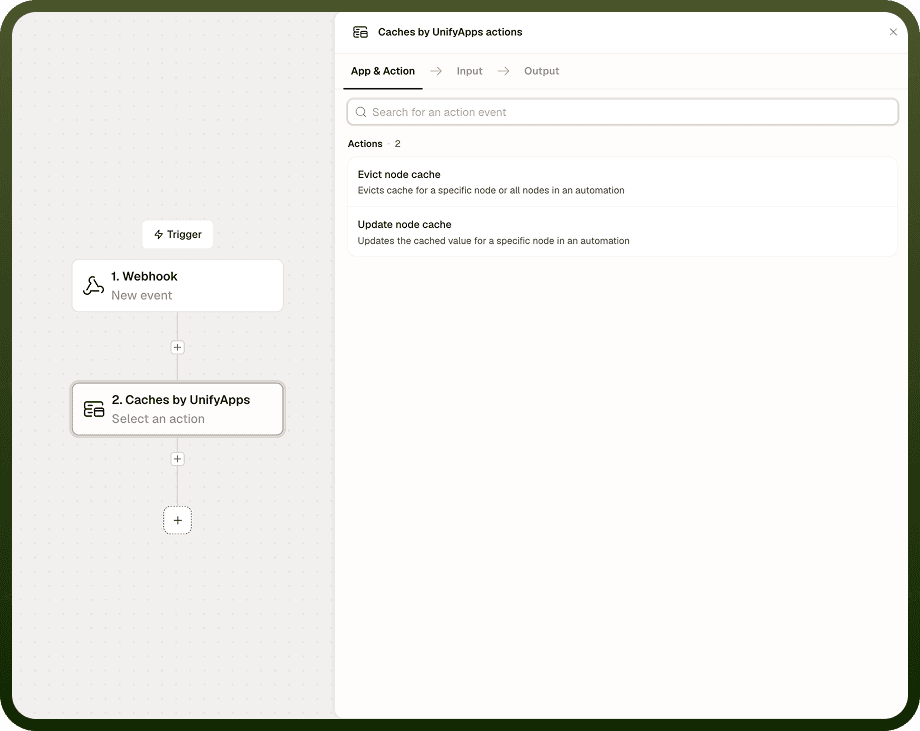
Task: Add a step right after the Caches node
Action: [177, 459]
